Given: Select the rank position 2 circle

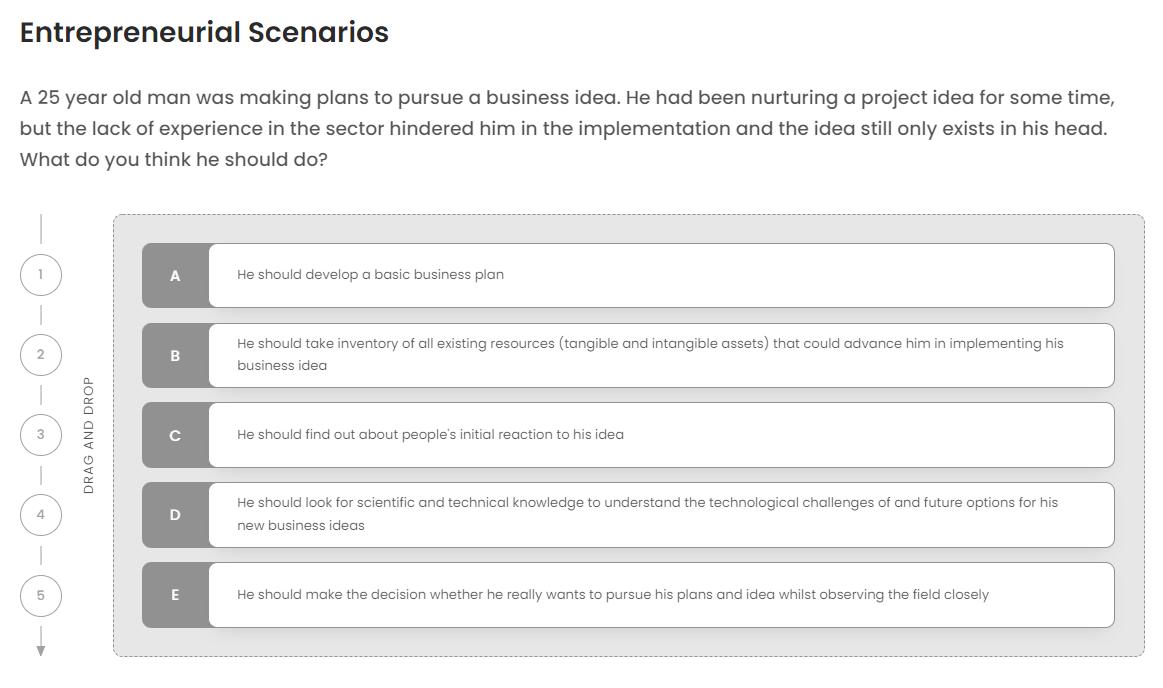Looking at the screenshot, I should 41,355.
